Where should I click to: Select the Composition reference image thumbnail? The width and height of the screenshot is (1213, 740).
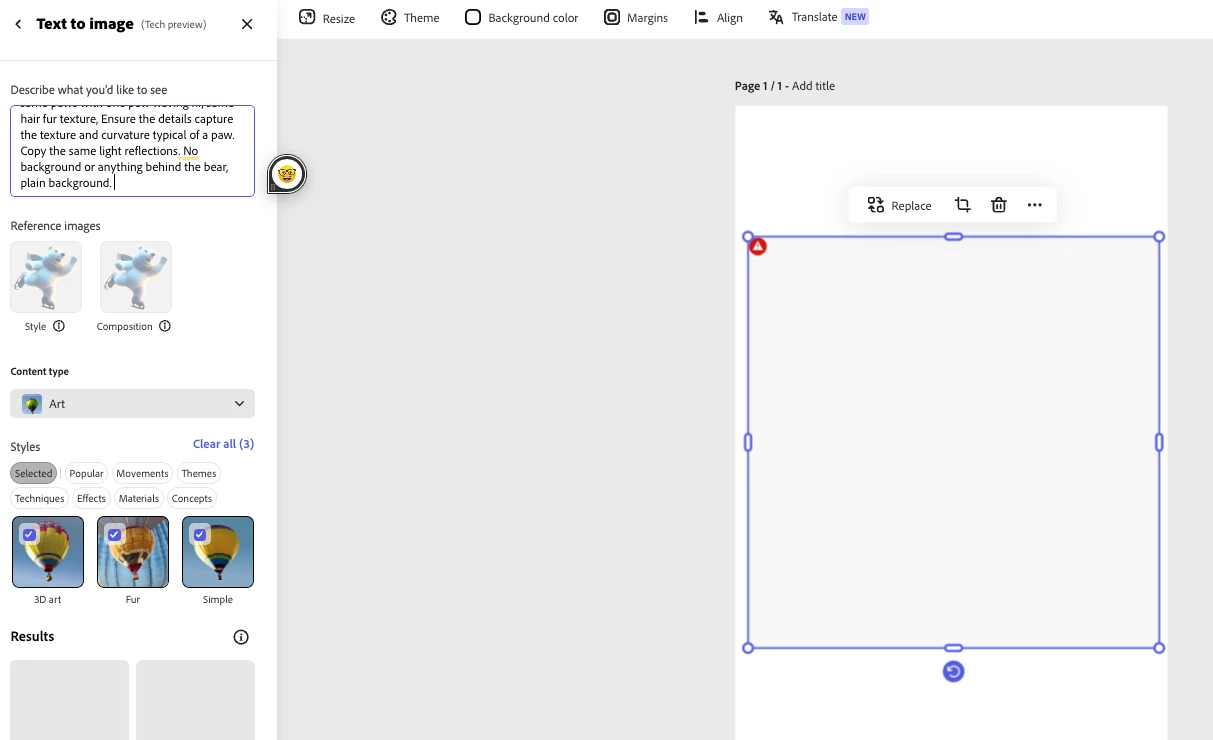136,277
